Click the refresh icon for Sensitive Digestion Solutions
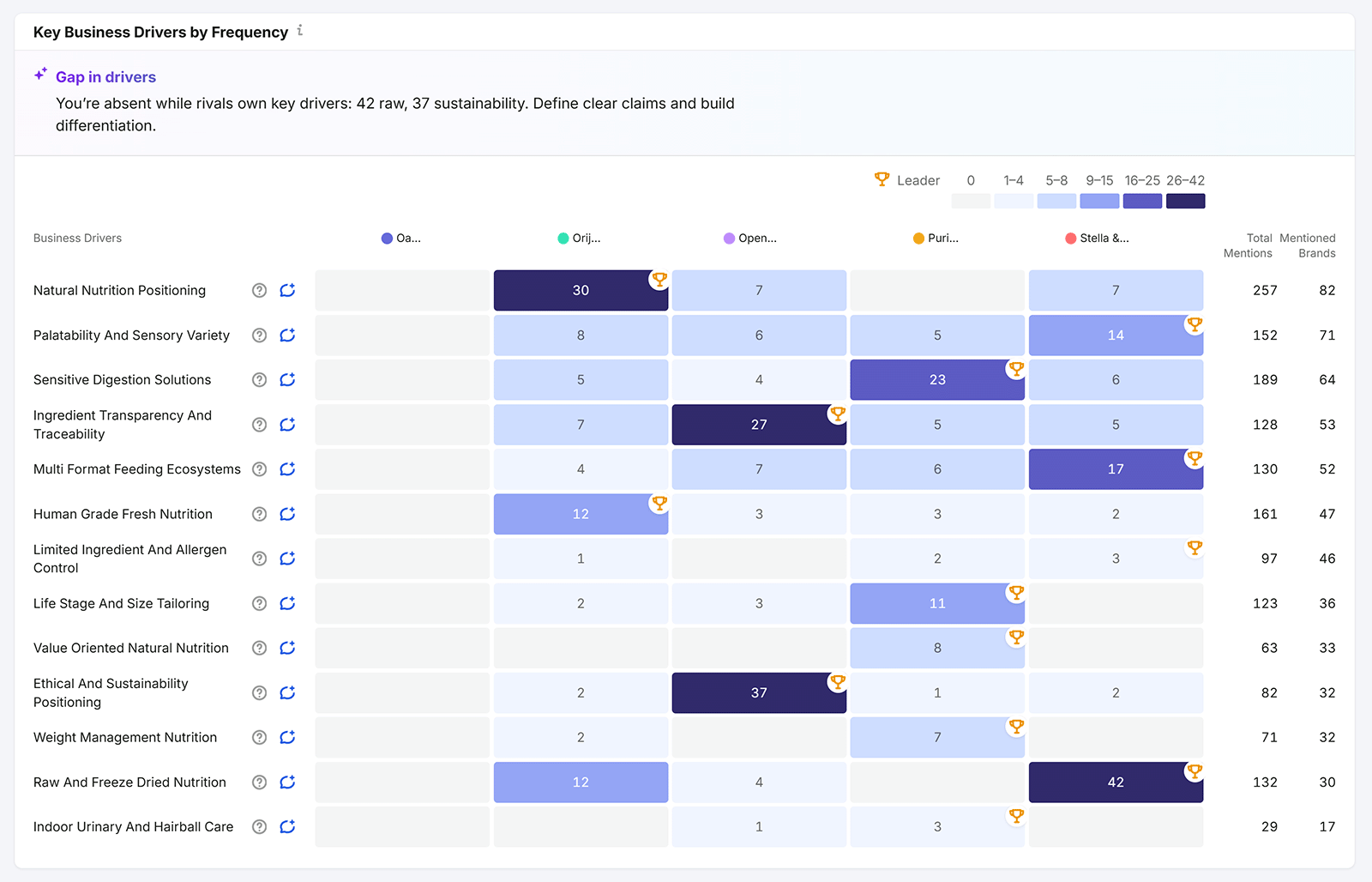The image size is (1372, 882). [287, 380]
